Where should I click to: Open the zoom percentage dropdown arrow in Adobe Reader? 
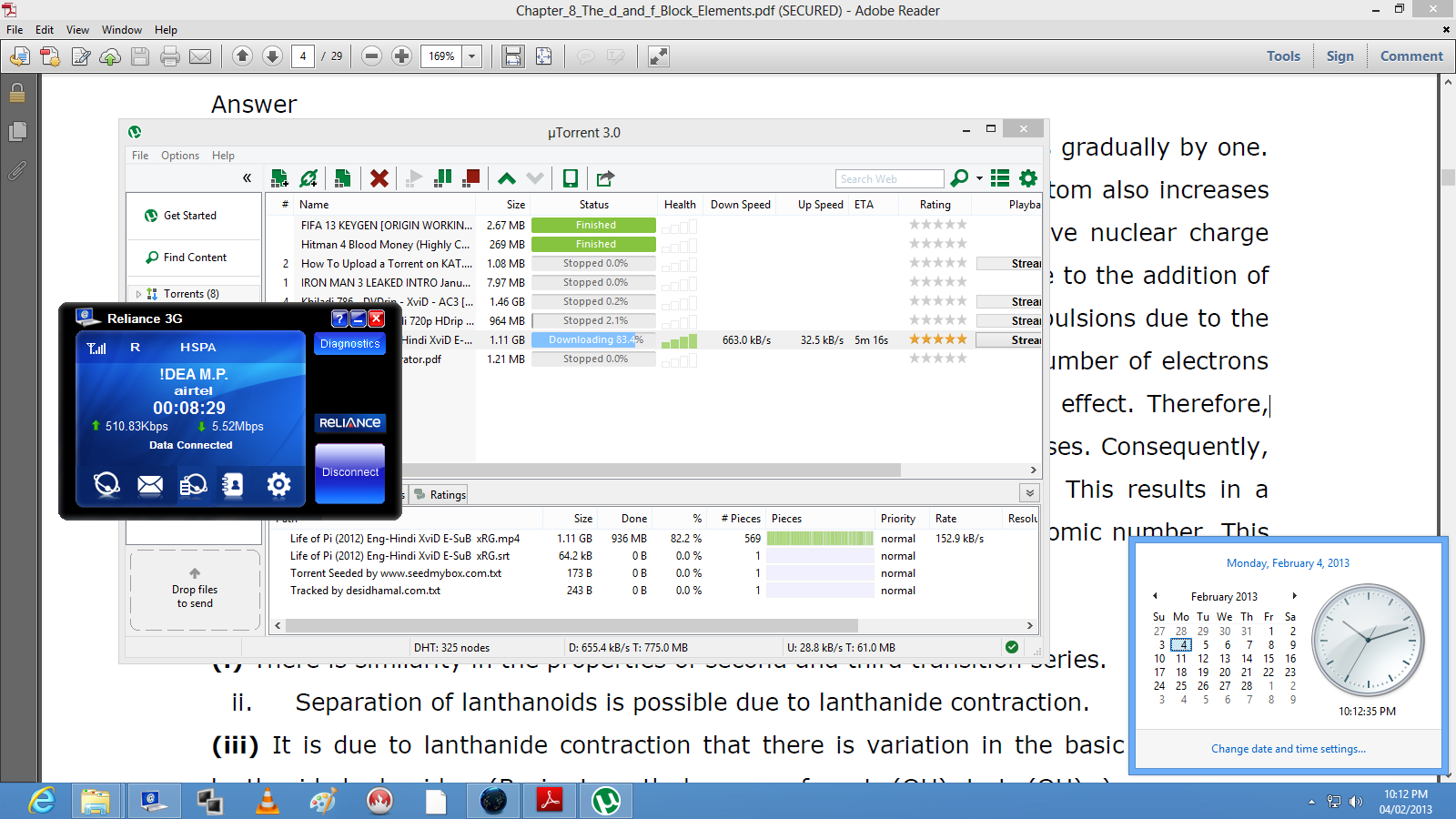click(472, 56)
